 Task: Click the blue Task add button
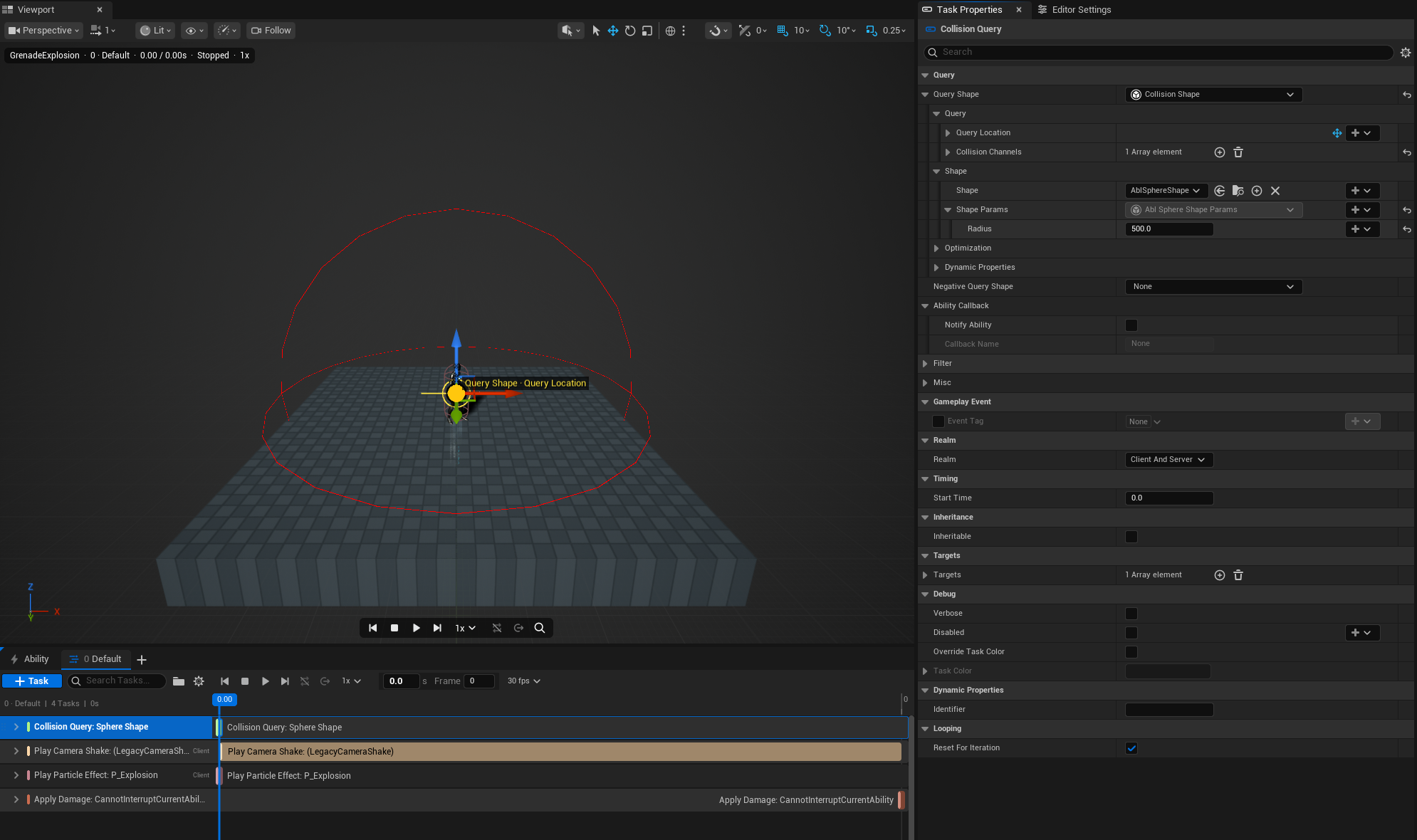(x=32, y=681)
